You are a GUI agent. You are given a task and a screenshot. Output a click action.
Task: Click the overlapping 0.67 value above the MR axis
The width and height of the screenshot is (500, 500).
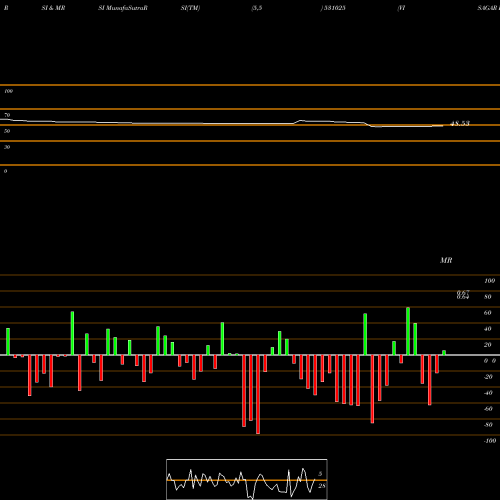(463, 292)
